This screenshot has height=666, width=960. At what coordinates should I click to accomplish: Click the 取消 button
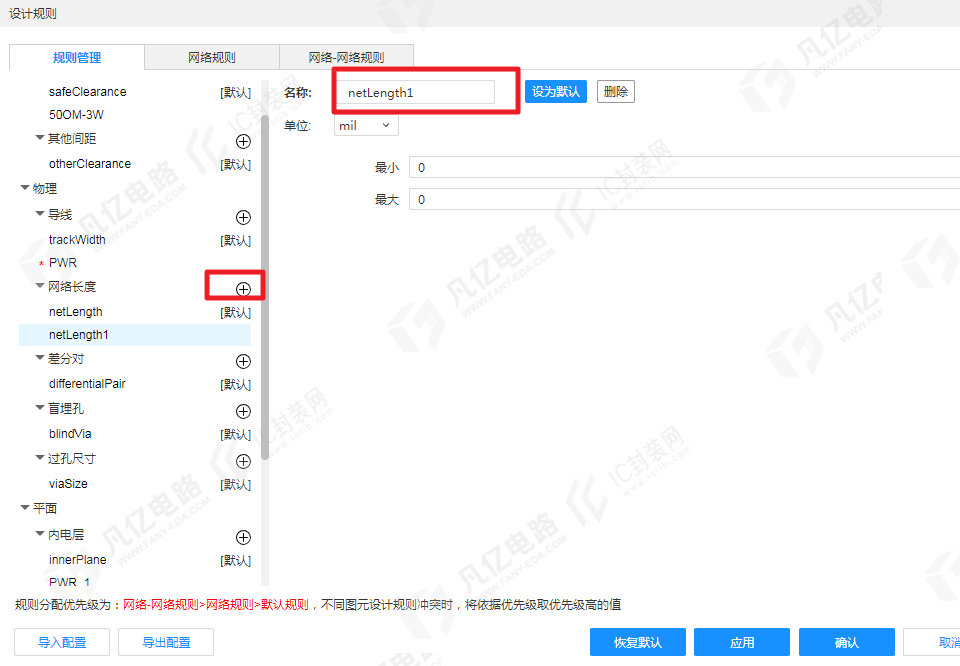tap(932, 642)
